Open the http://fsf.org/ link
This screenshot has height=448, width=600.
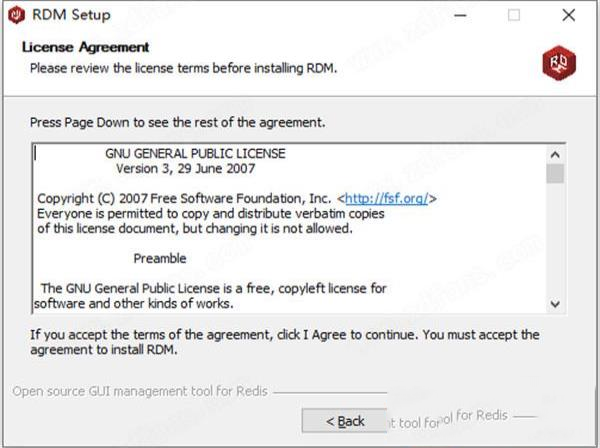[x=387, y=198]
